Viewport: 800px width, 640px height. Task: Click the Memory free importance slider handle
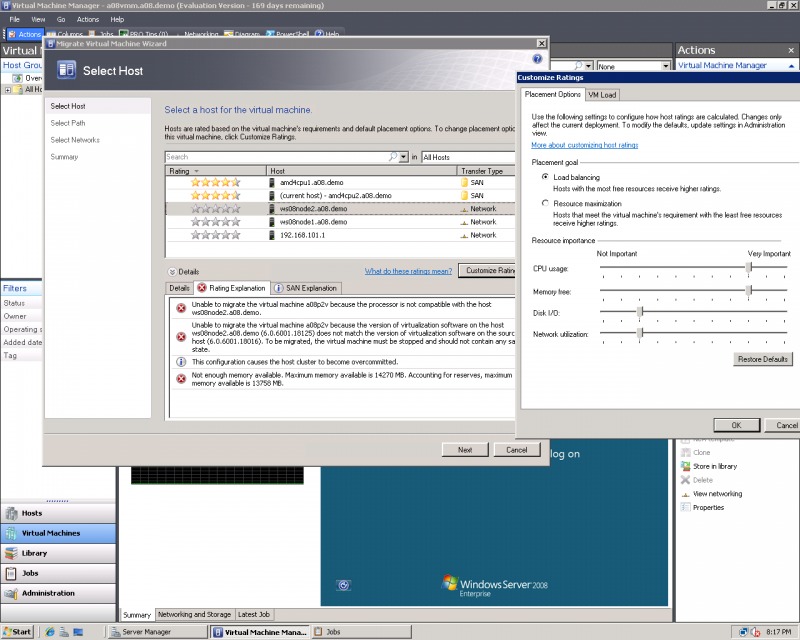tap(749, 290)
